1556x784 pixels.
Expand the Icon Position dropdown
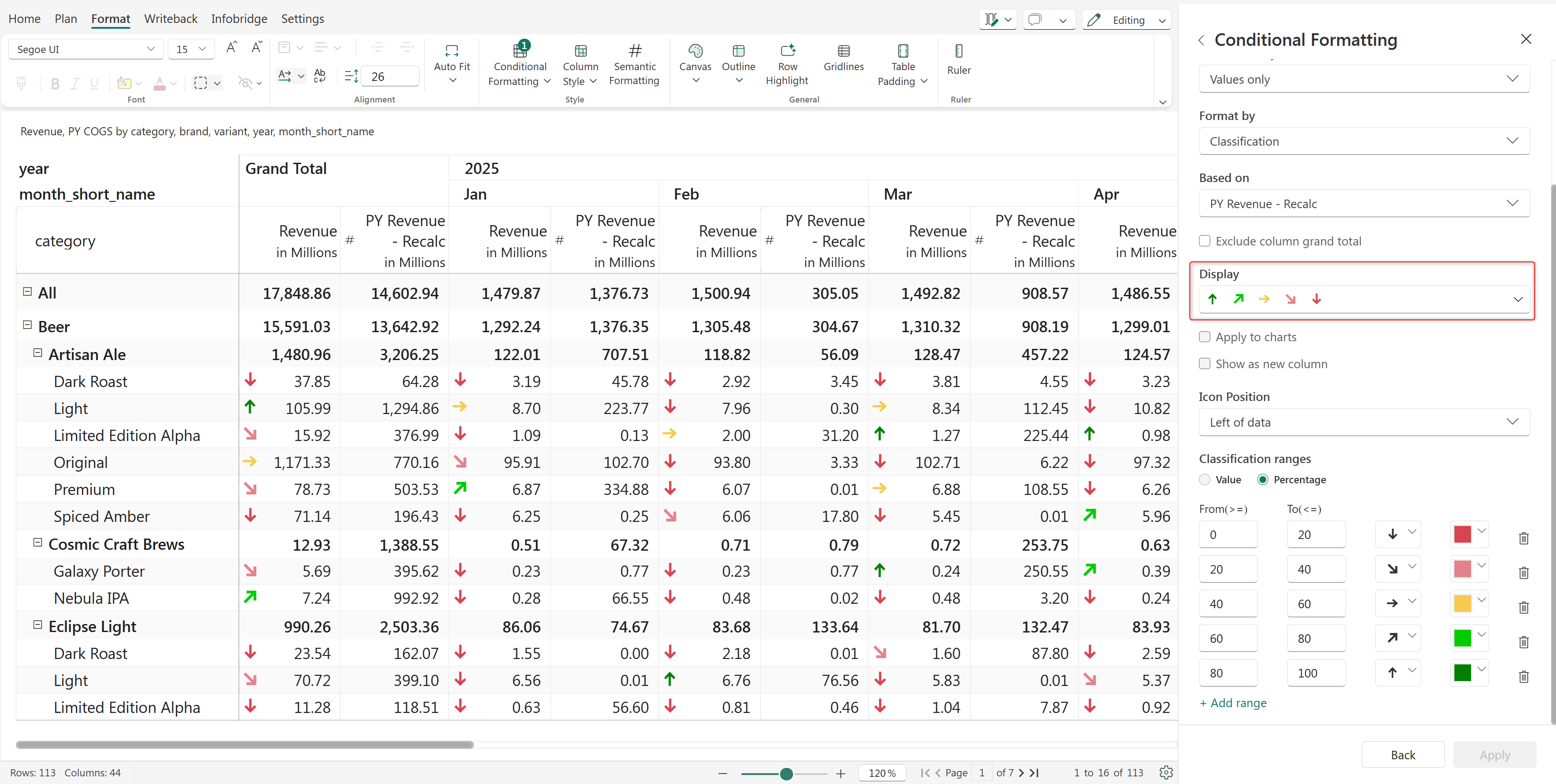1363,422
